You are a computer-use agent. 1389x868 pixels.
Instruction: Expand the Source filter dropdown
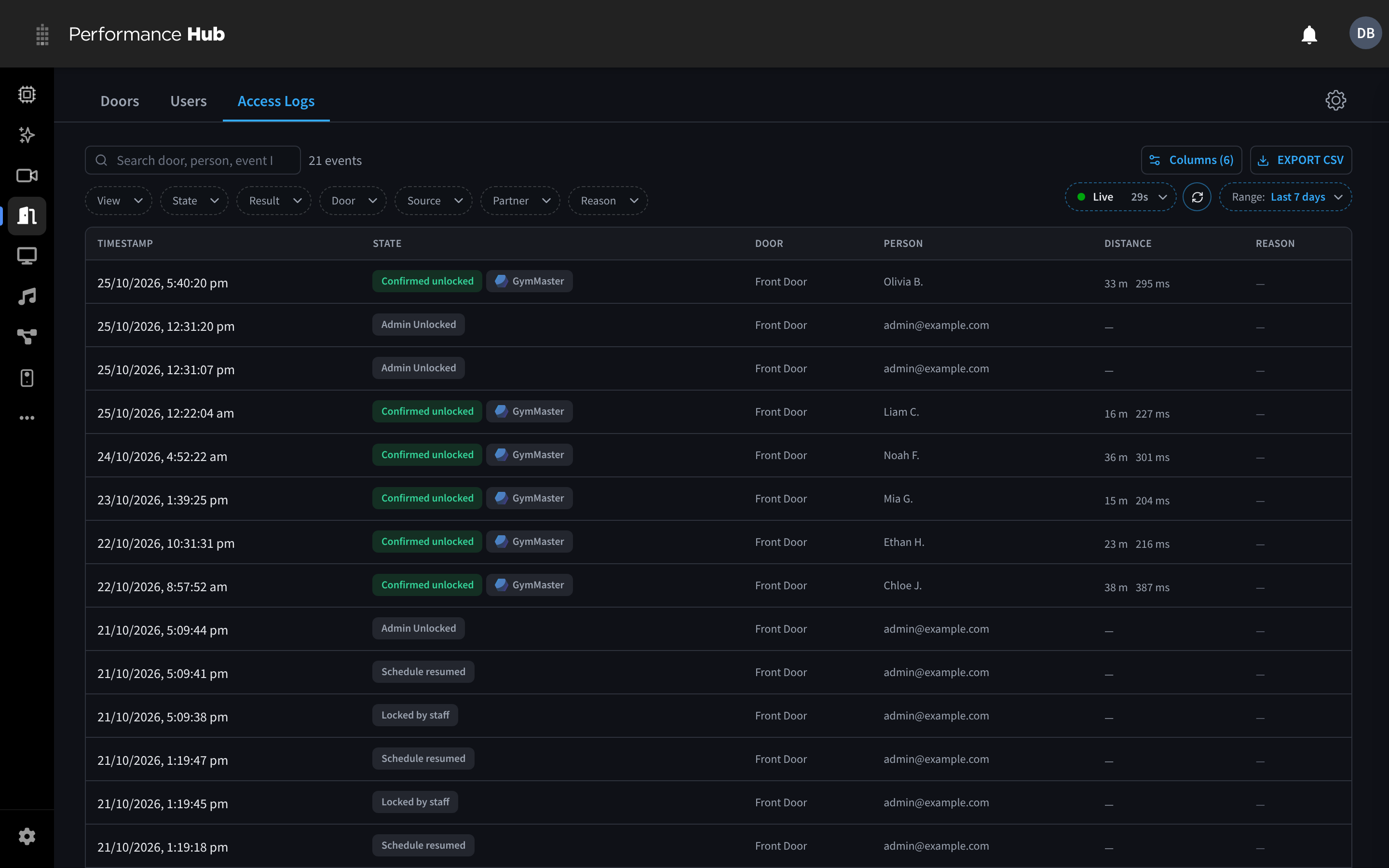click(x=434, y=201)
